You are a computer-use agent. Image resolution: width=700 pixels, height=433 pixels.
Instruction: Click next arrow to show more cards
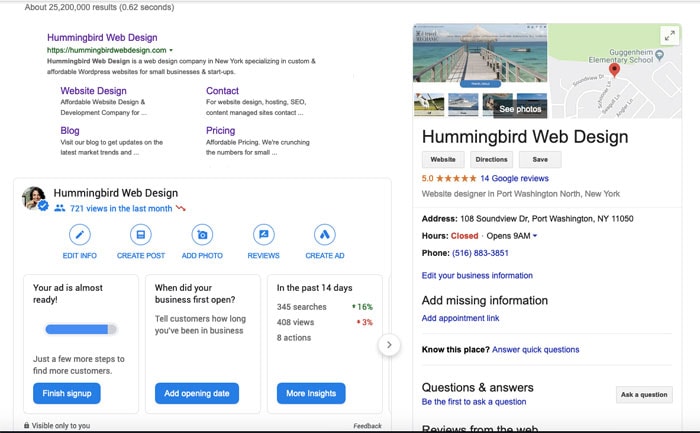click(389, 345)
